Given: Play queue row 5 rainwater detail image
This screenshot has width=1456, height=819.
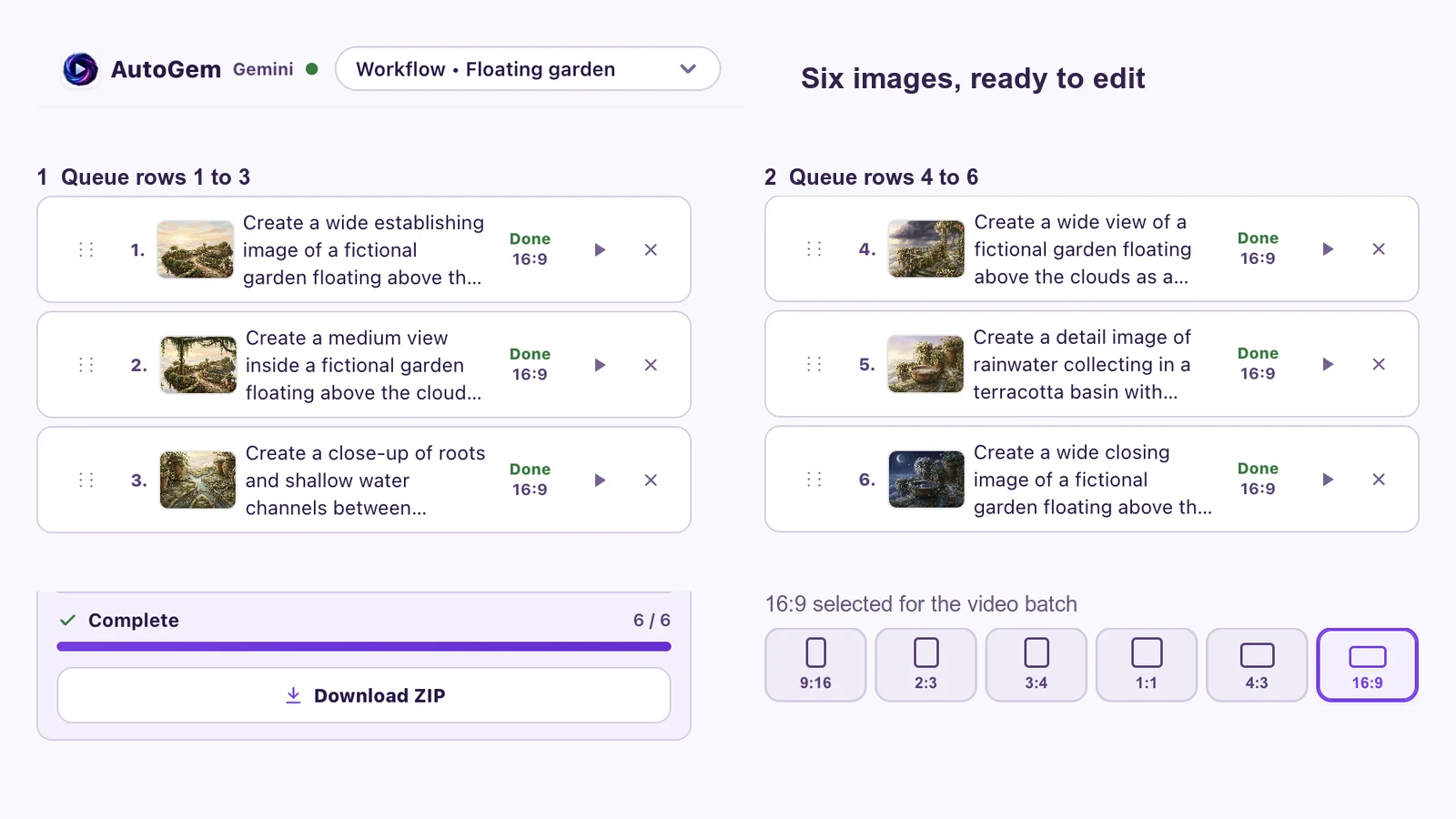Looking at the screenshot, I should (1328, 364).
